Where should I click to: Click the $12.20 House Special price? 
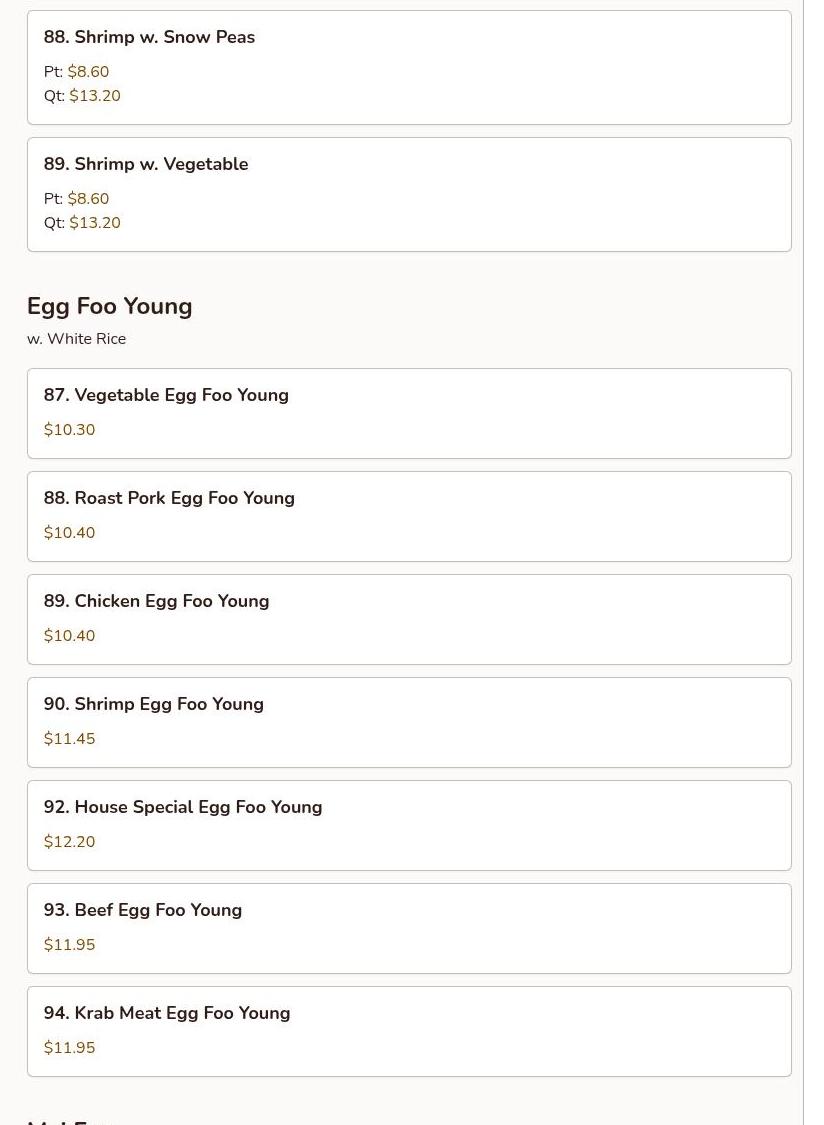(70, 842)
